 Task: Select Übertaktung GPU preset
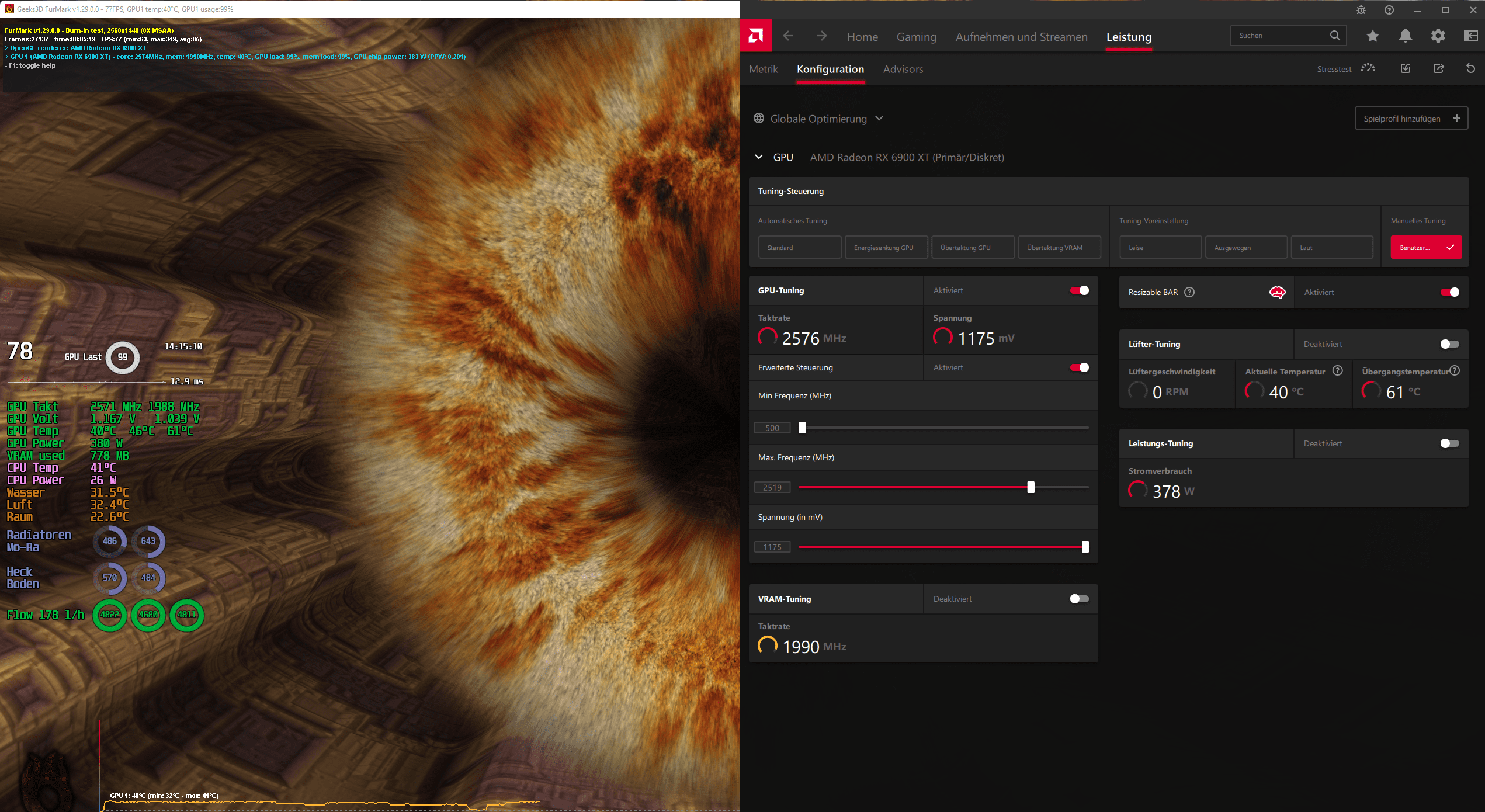click(x=973, y=247)
